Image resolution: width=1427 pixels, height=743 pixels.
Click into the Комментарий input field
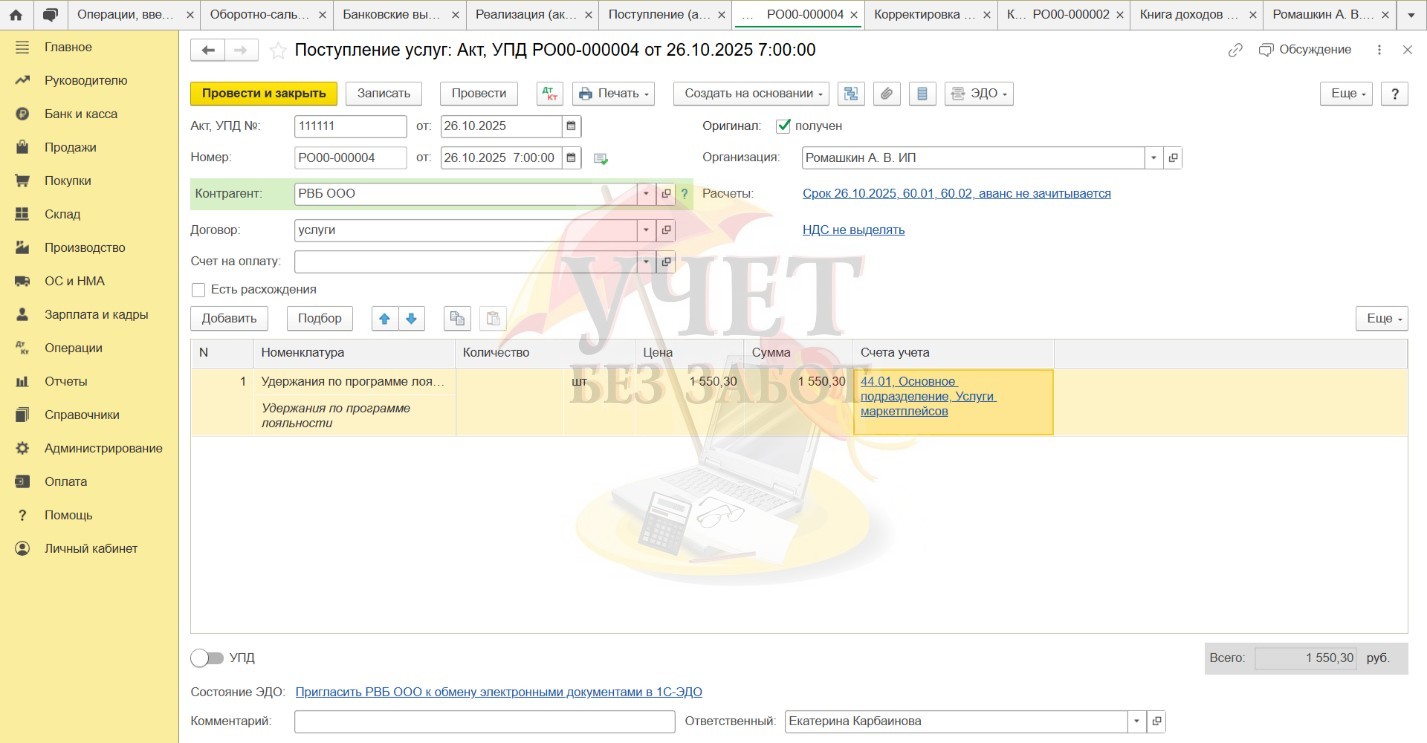[484, 721]
